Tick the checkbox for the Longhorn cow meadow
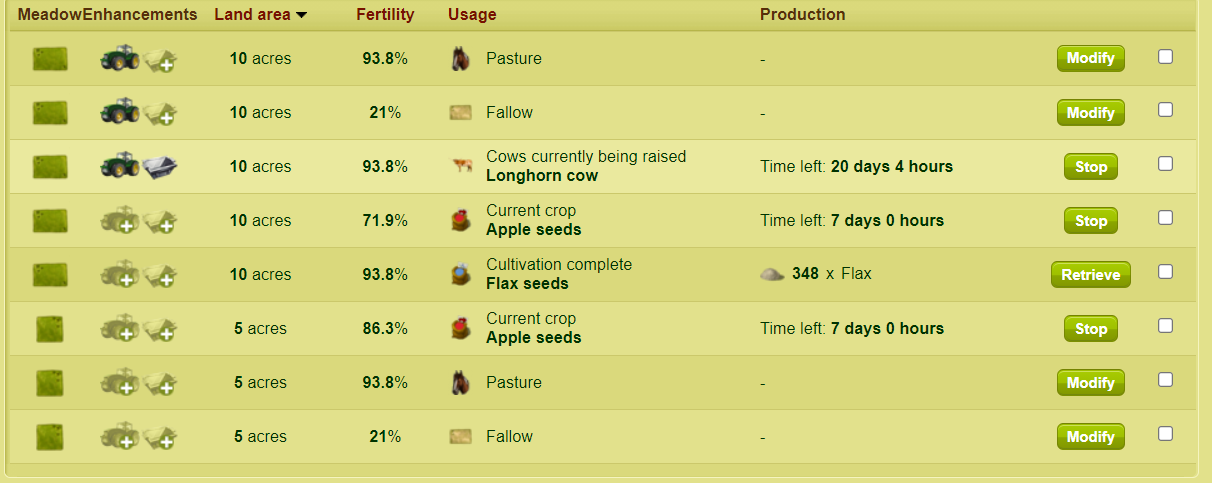 tap(1165, 164)
